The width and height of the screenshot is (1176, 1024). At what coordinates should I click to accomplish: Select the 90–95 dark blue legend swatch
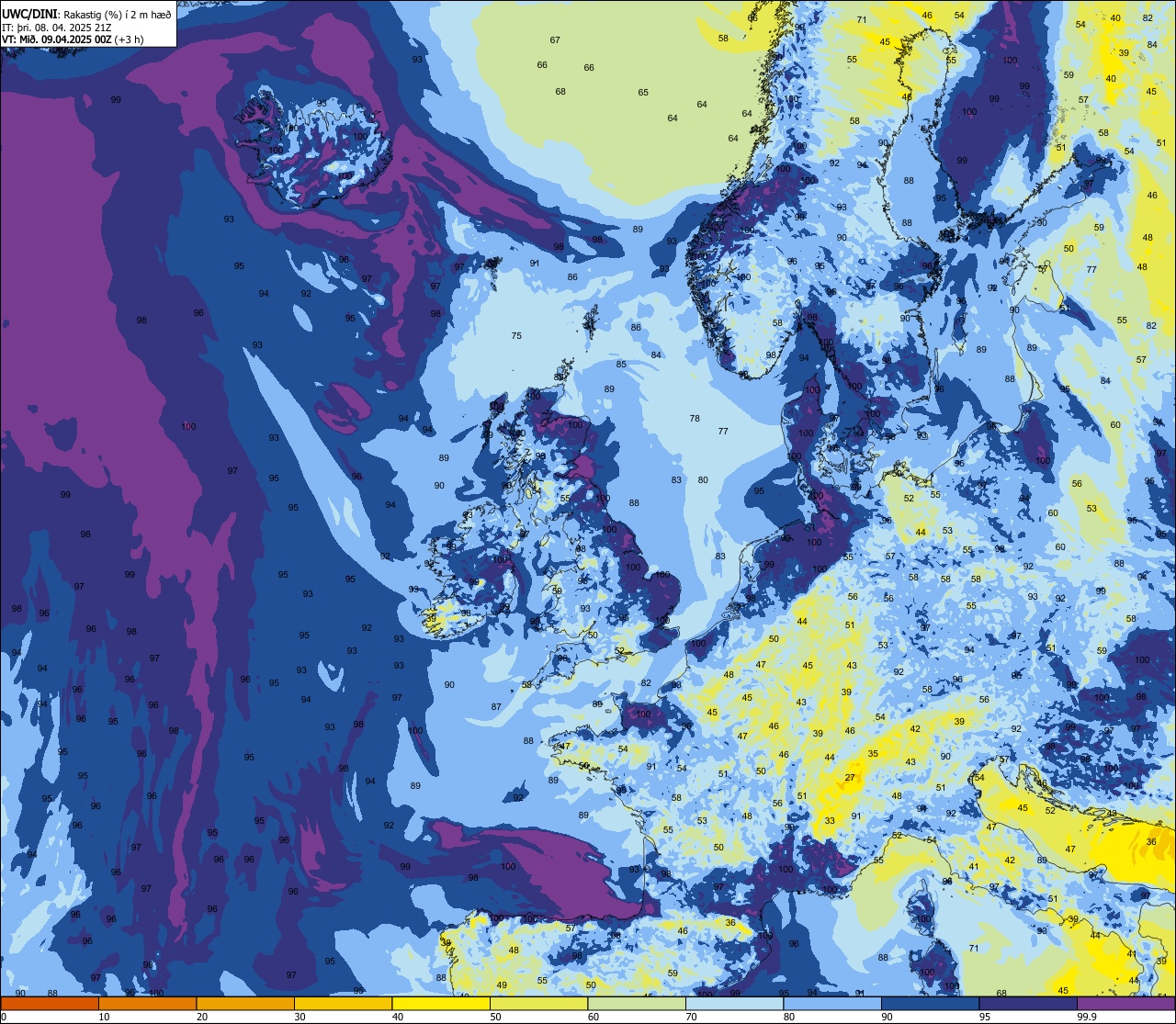[930, 1003]
